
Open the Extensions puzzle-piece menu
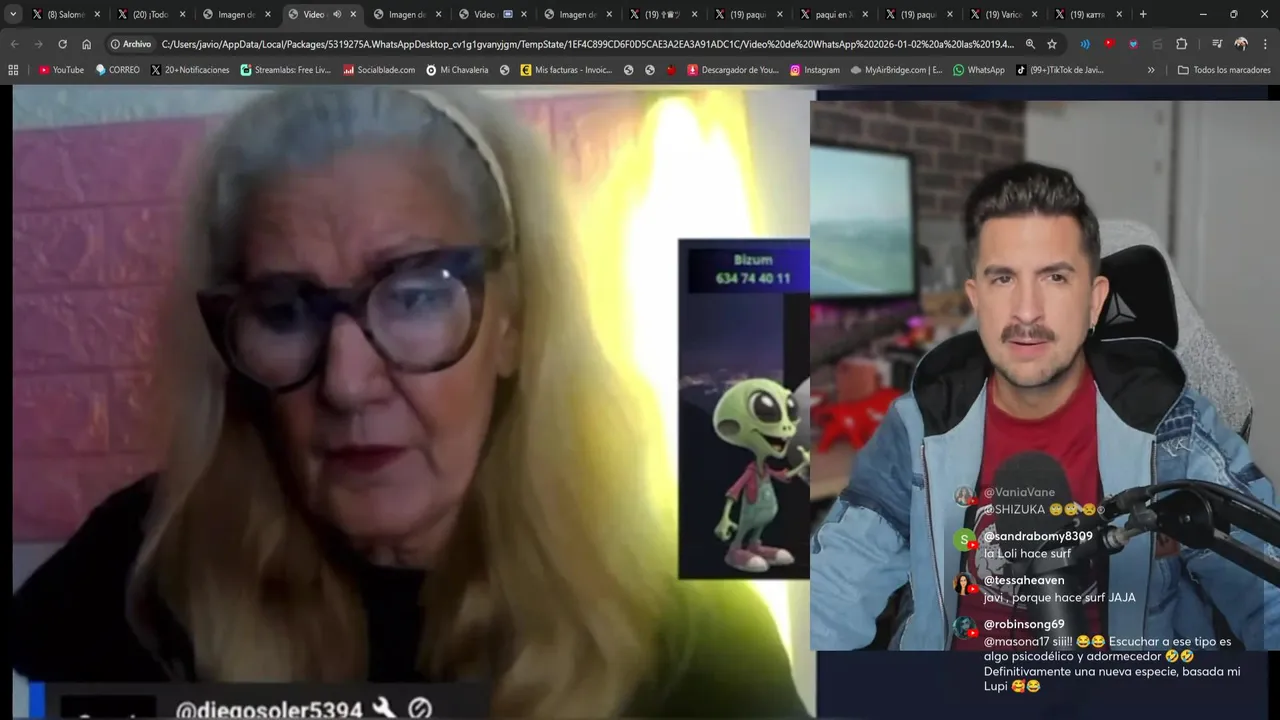click(1181, 44)
